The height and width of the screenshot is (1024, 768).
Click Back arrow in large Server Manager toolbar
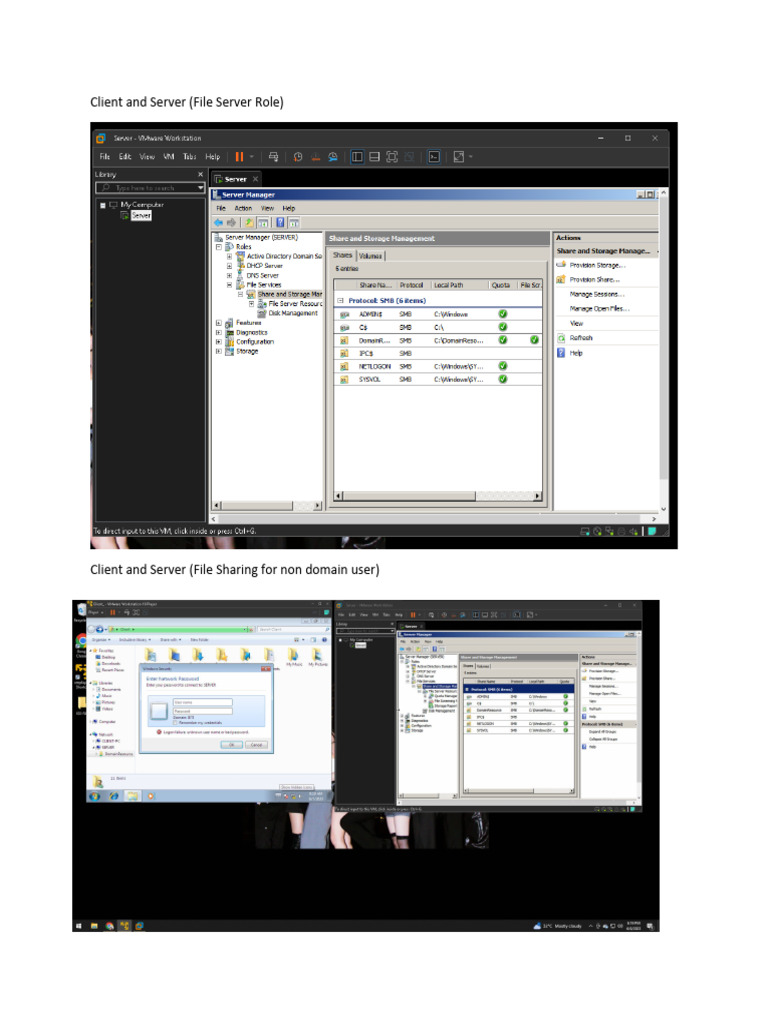pyautogui.click(x=218, y=223)
